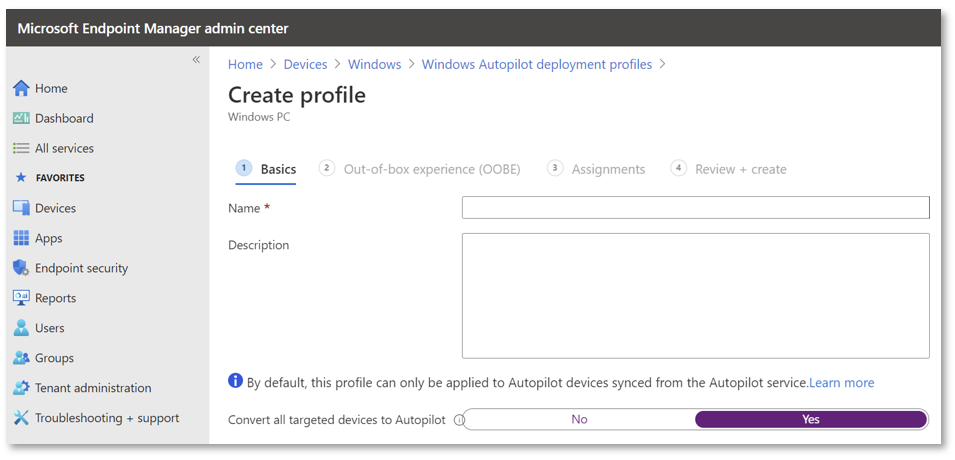Viewport: 955px width, 460px height.
Task: Click the Endpoint security shield icon
Action: tap(21, 268)
